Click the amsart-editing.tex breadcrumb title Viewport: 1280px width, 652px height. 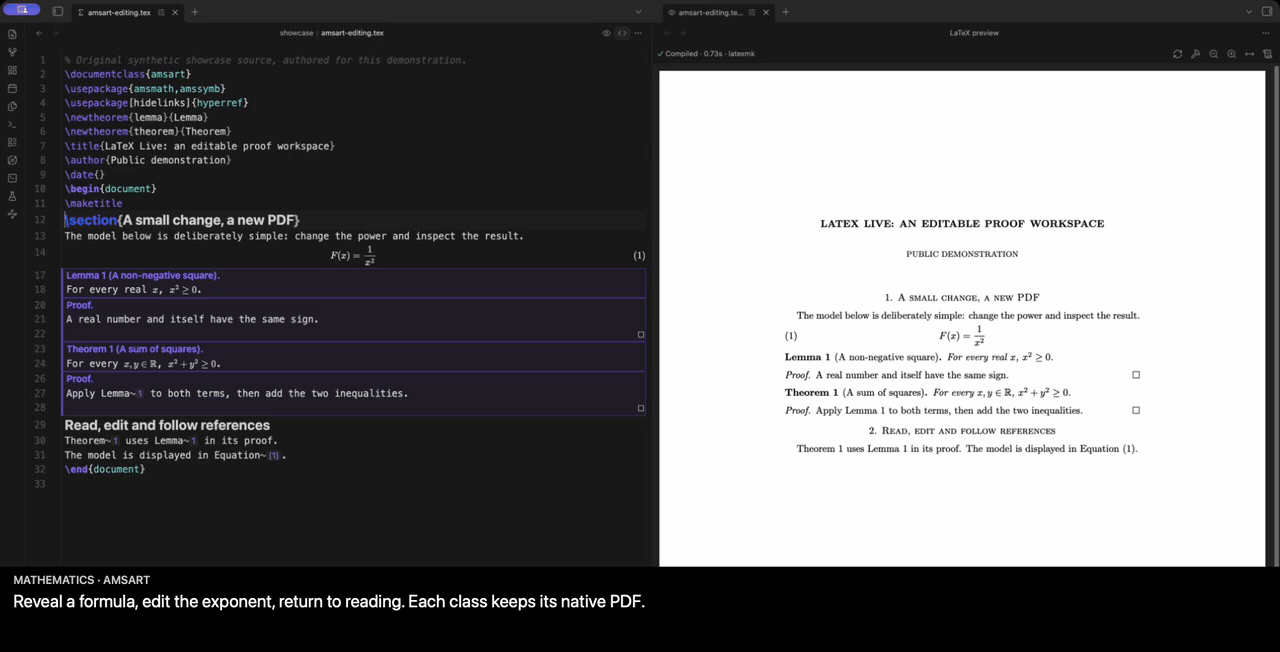(x=352, y=33)
